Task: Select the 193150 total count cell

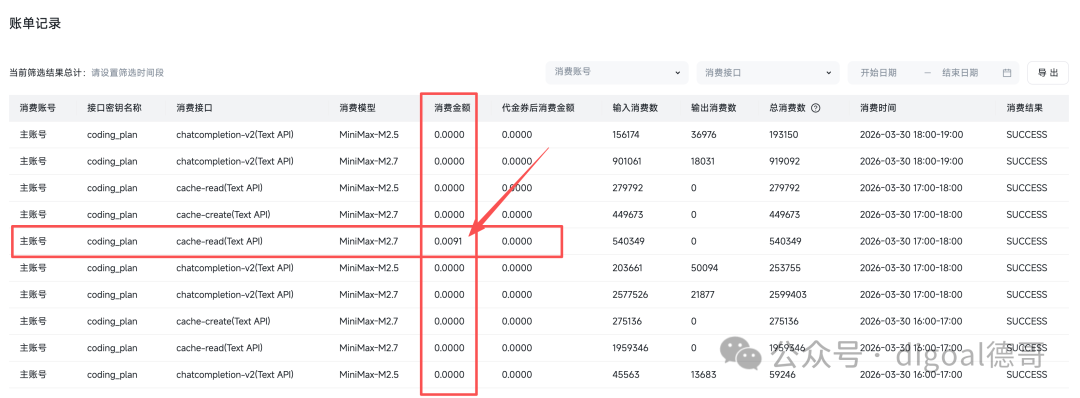Action: tap(784, 135)
